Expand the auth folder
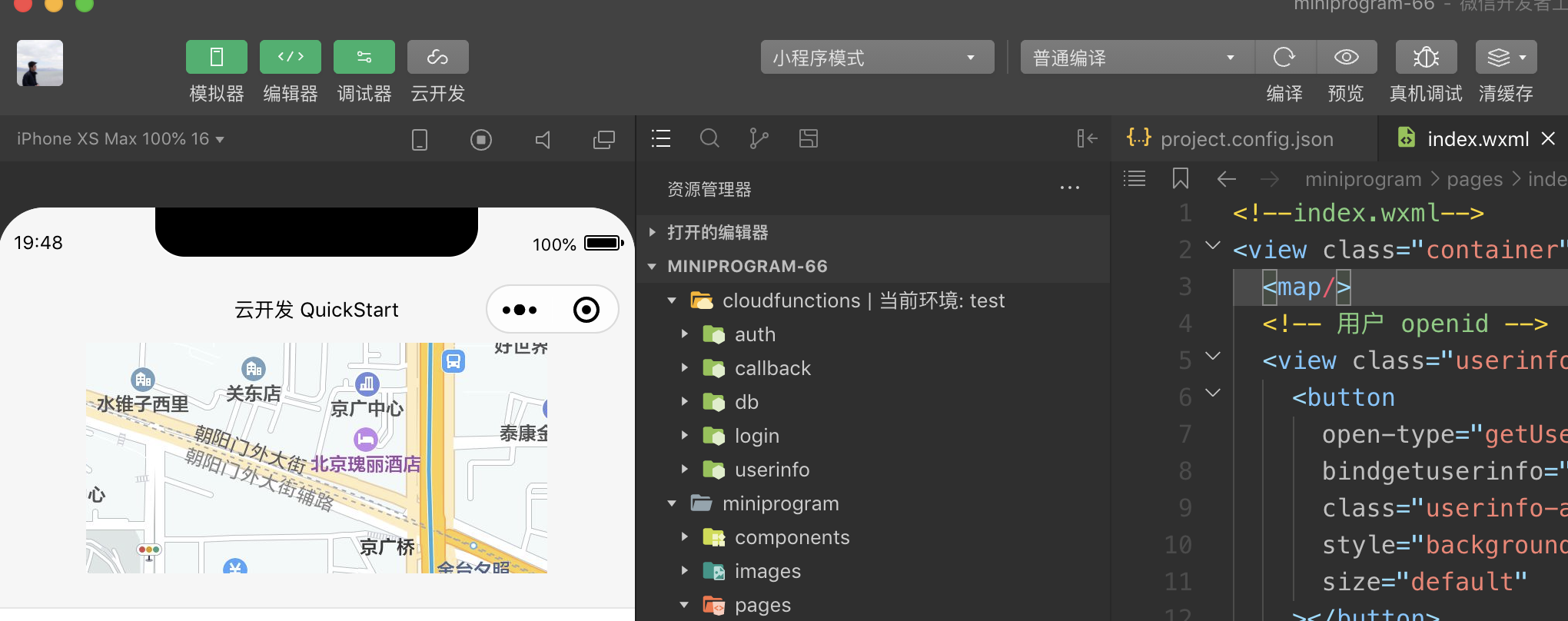 coord(684,334)
